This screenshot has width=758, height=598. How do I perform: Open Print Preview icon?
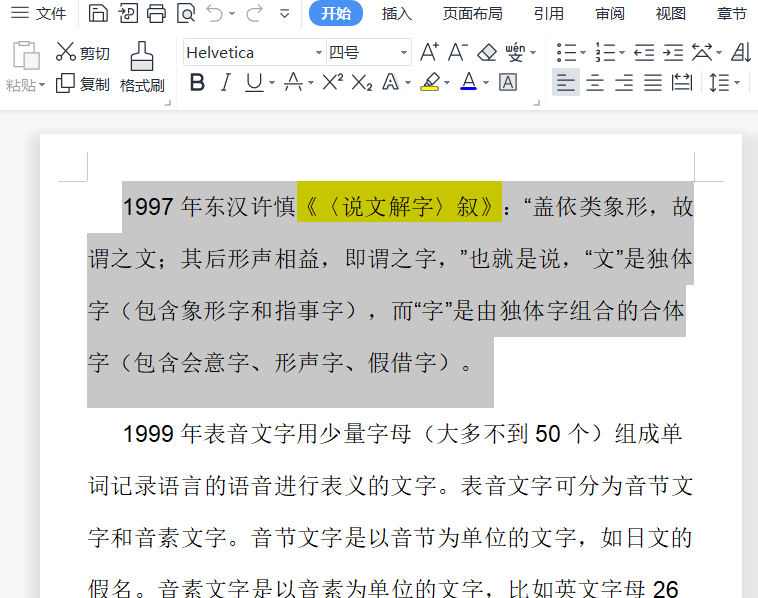(186, 13)
